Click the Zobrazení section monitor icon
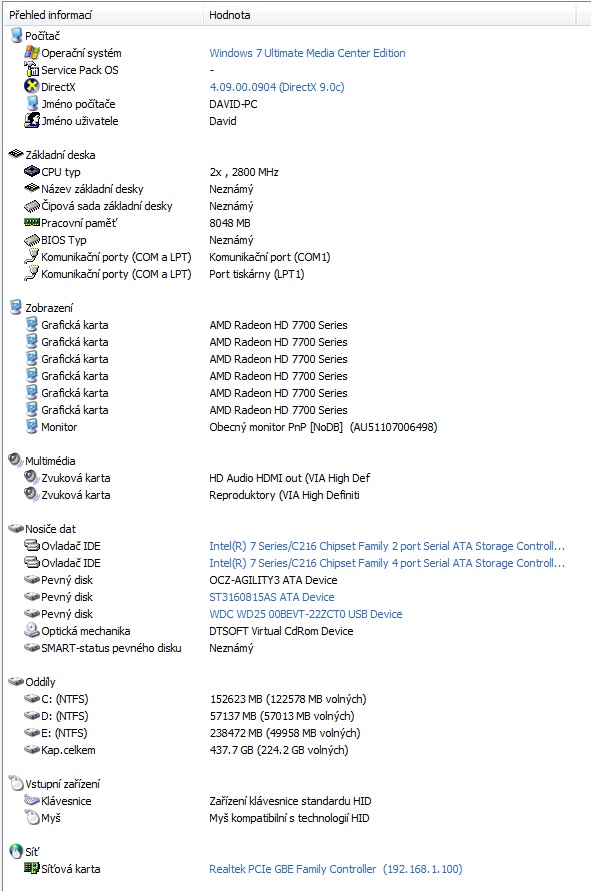Viewport: 593px width, 891px height. click(x=16, y=307)
